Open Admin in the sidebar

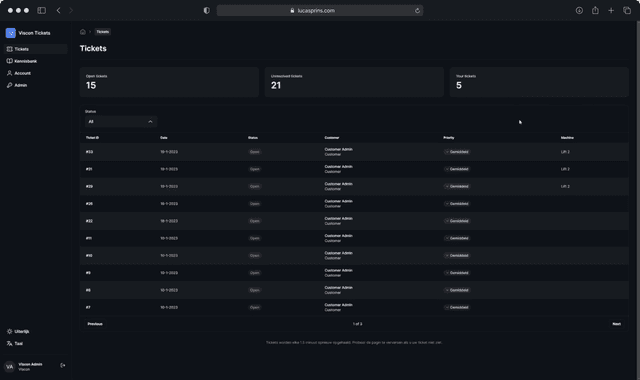(x=36, y=85)
